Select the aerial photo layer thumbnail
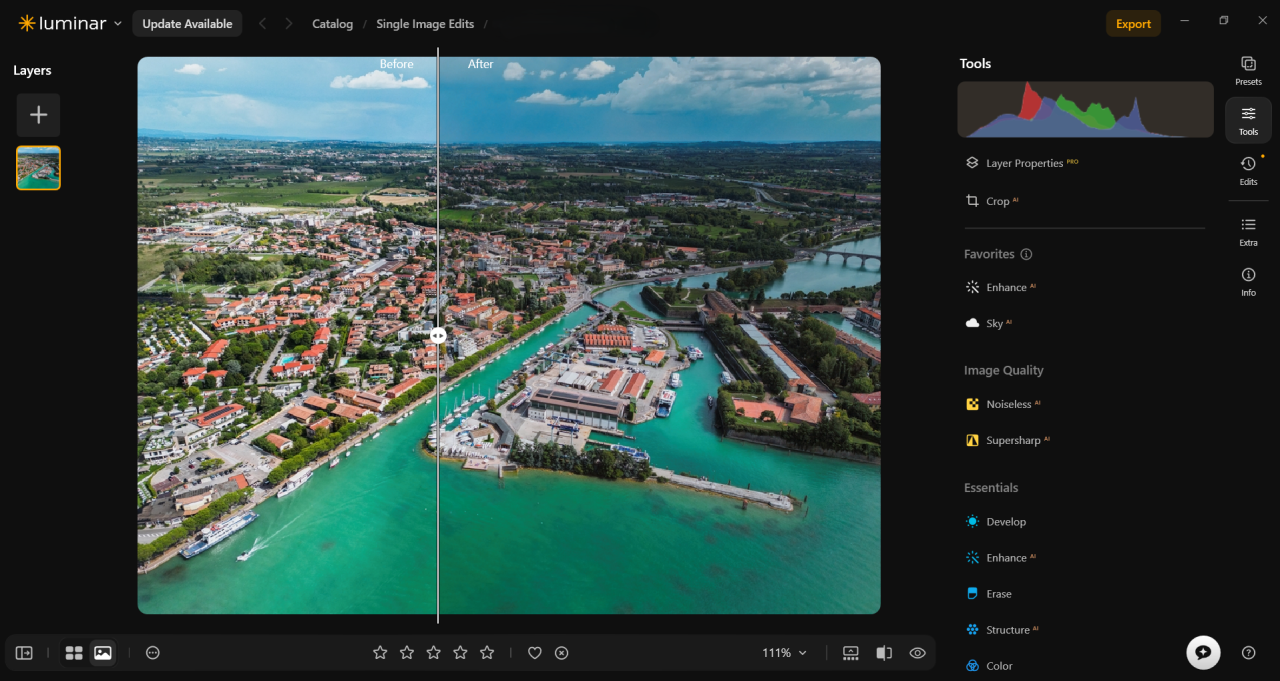The width and height of the screenshot is (1280, 681). click(38, 168)
